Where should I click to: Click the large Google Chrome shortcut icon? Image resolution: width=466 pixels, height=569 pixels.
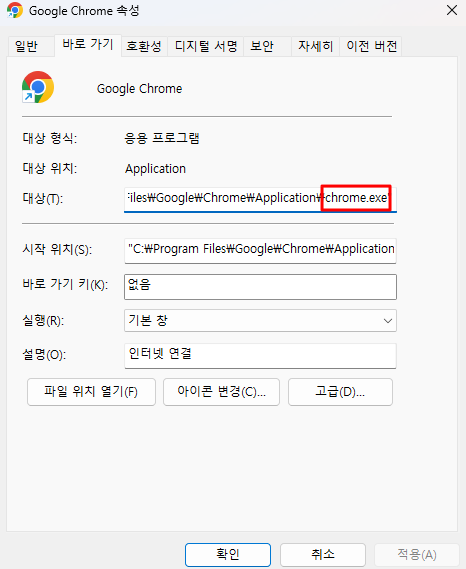point(38,87)
